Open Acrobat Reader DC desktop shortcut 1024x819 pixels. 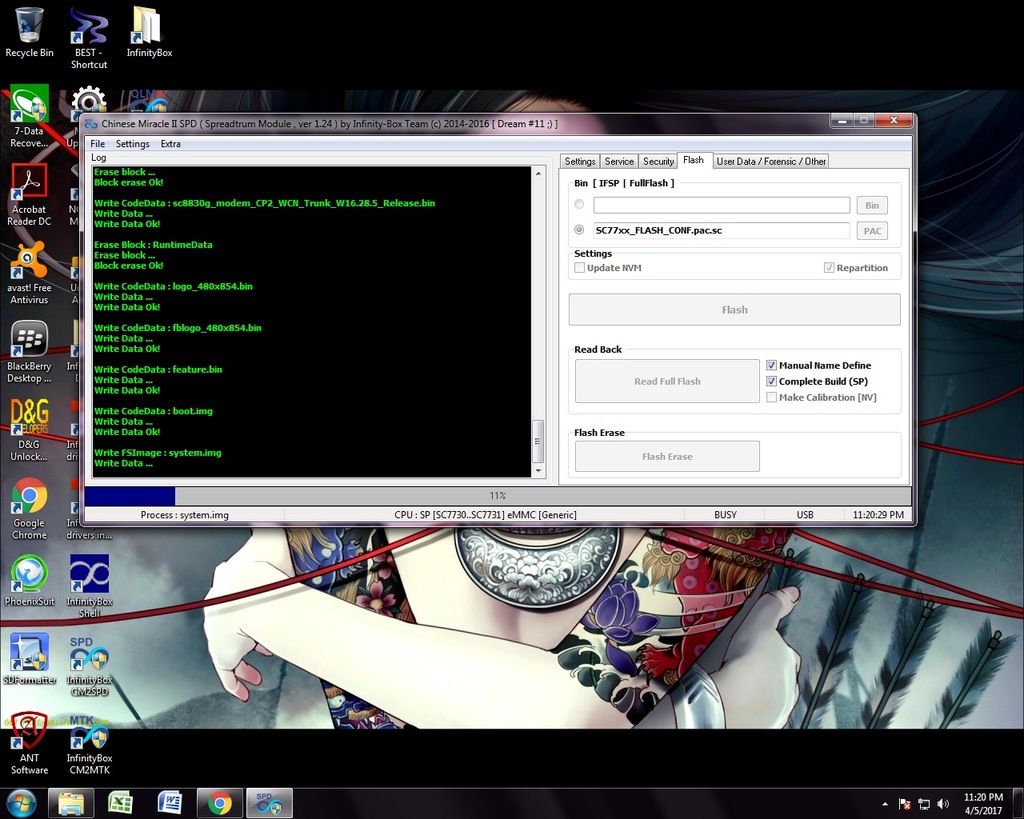[x=29, y=195]
